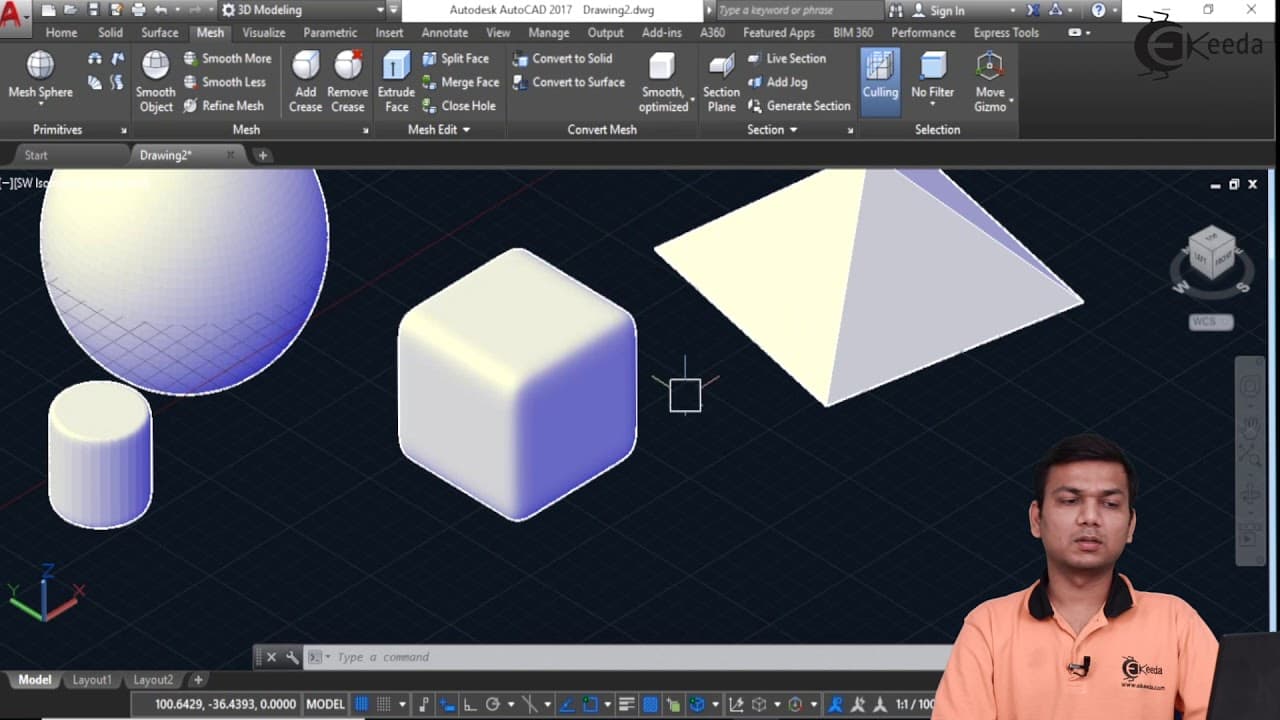
Task: Click the Plot printer icon in quick access toolbar
Action: click(x=138, y=10)
